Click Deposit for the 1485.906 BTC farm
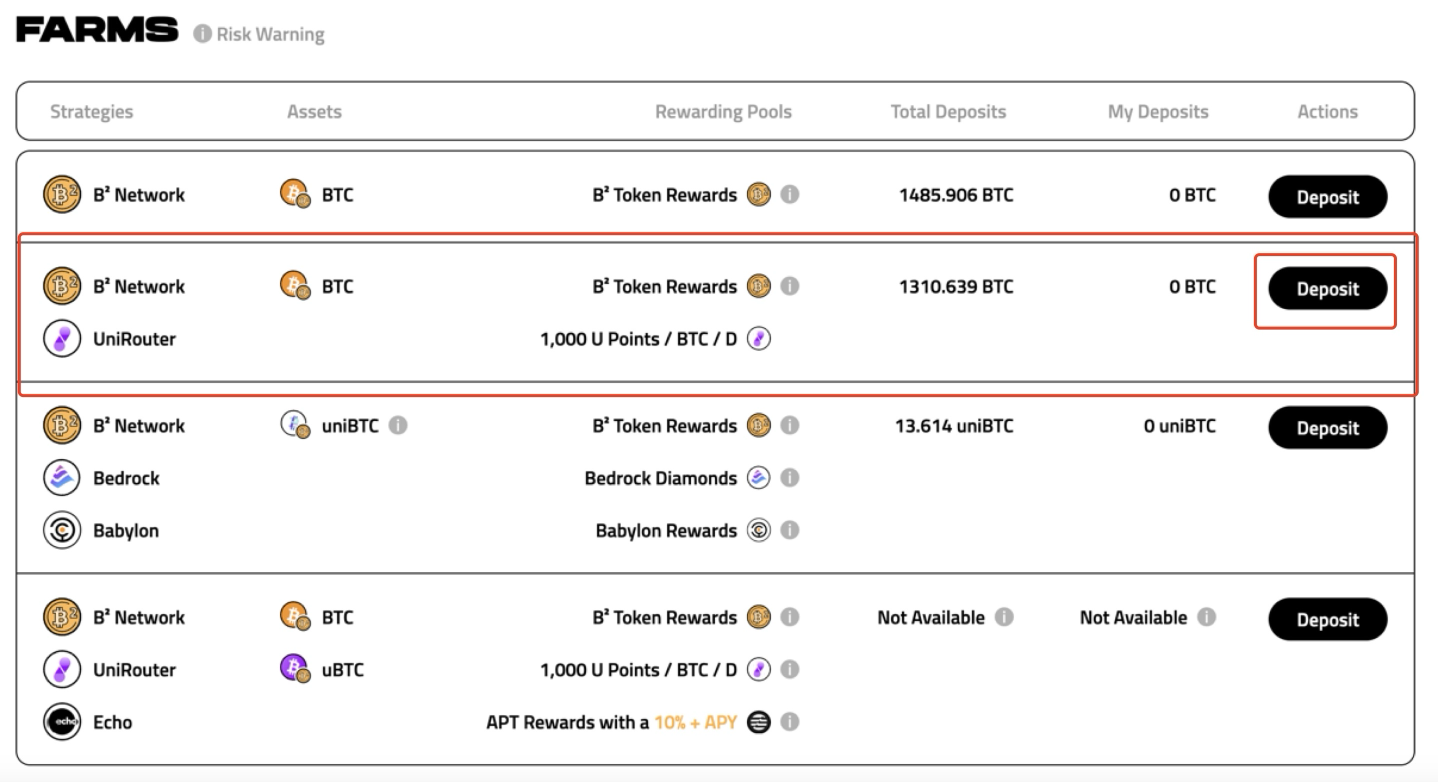Viewport: 1438px width, 782px height. tap(1328, 197)
